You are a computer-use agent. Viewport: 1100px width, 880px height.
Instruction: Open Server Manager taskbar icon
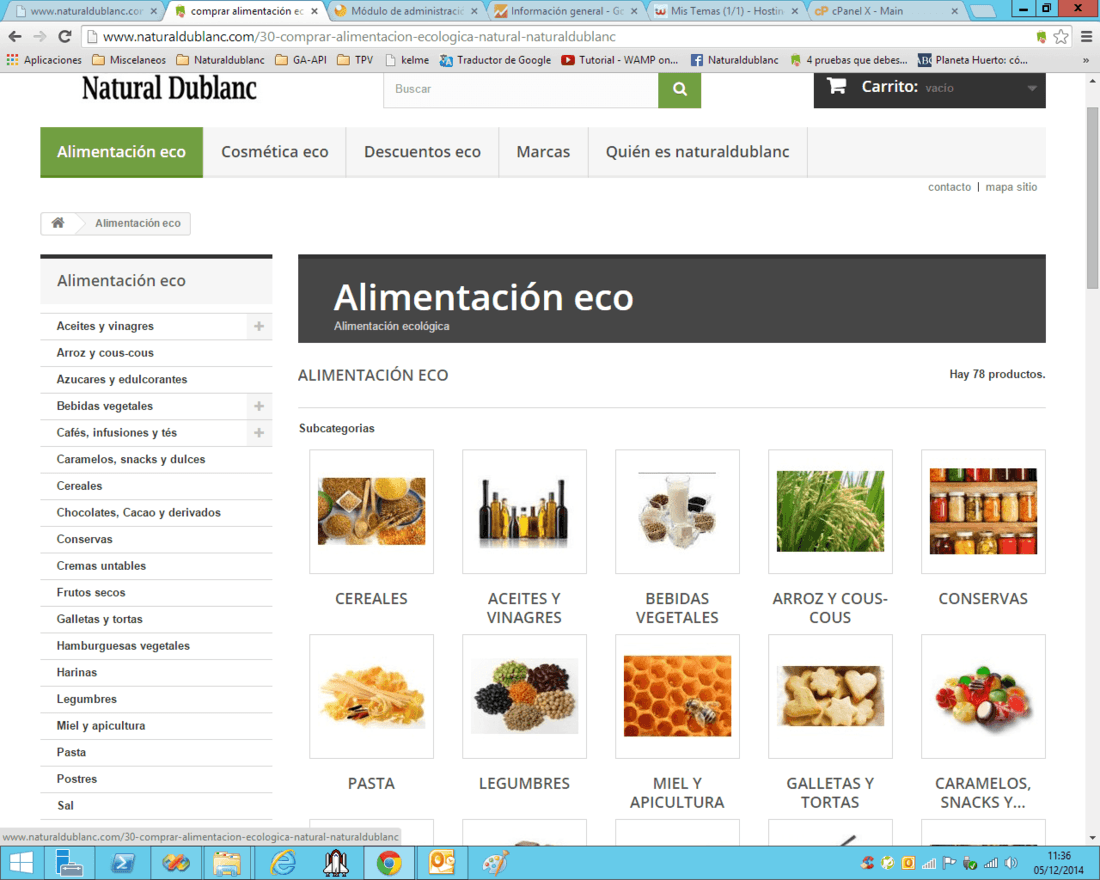69,863
